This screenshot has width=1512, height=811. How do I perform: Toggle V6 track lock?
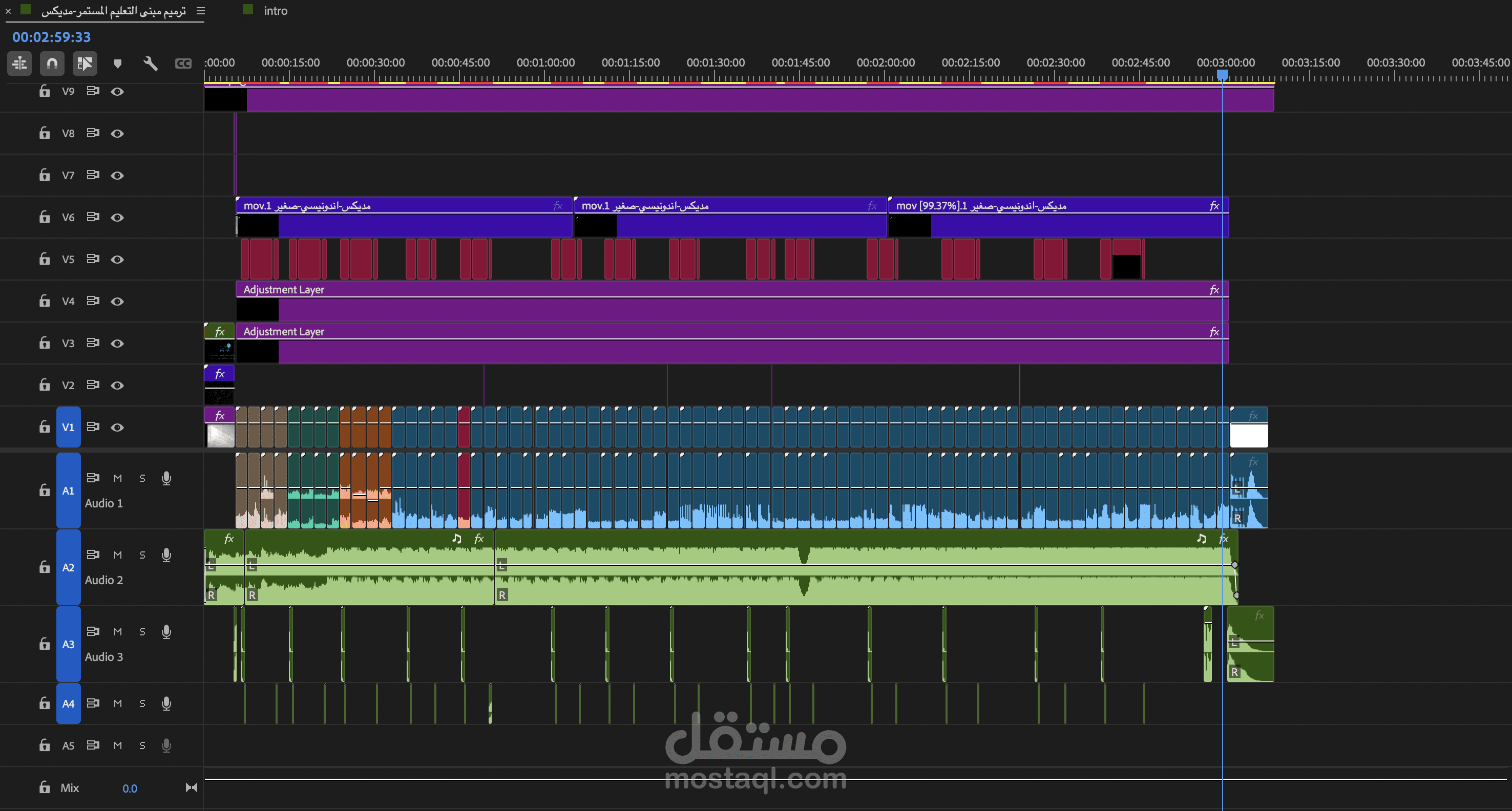click(x=45, y=217)
